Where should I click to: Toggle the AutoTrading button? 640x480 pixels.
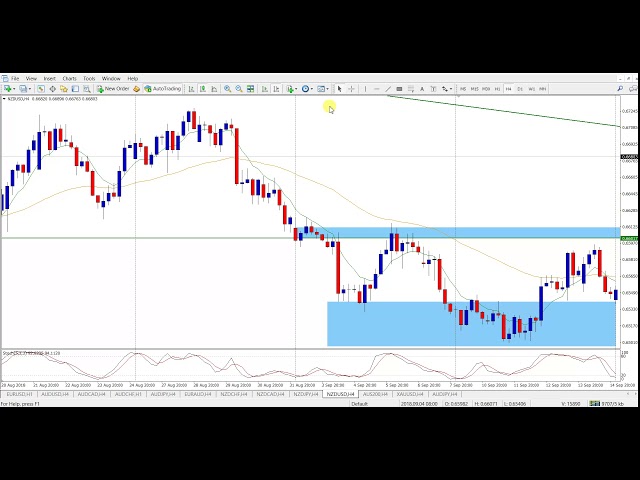(162, 89)
